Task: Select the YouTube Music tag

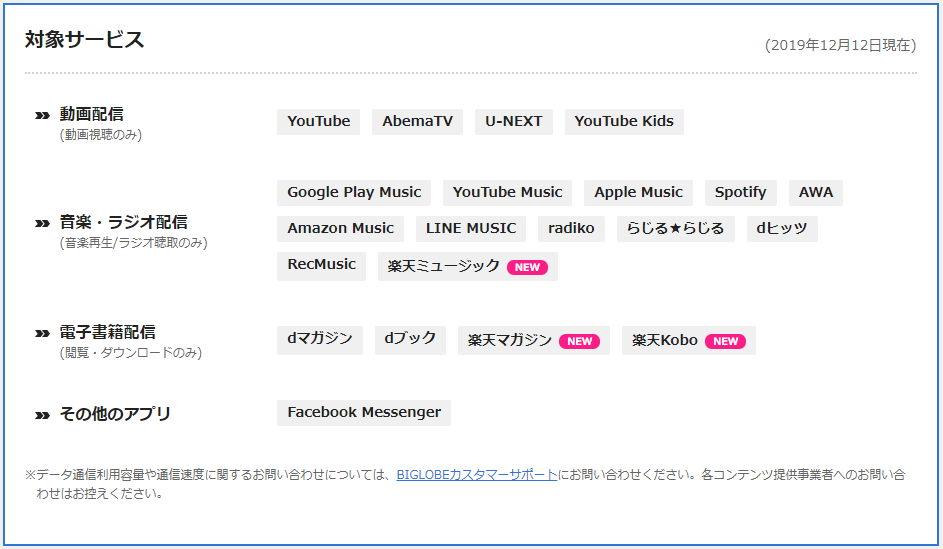Action: coord(507,192)
